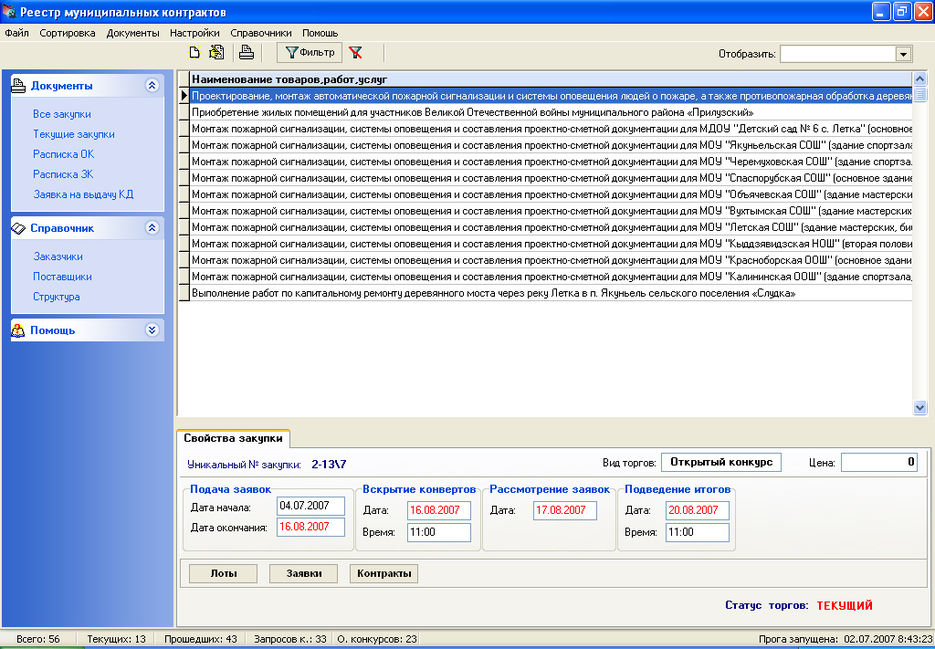Click the Наименование товаров,работ,услуг column header
The width and height of the screenshot is (935, 649).
551,79
